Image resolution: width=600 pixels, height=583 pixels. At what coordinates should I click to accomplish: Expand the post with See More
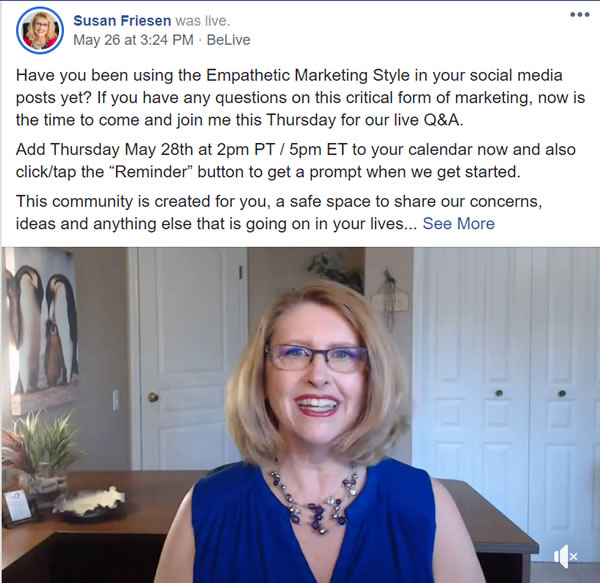(458, 223)
